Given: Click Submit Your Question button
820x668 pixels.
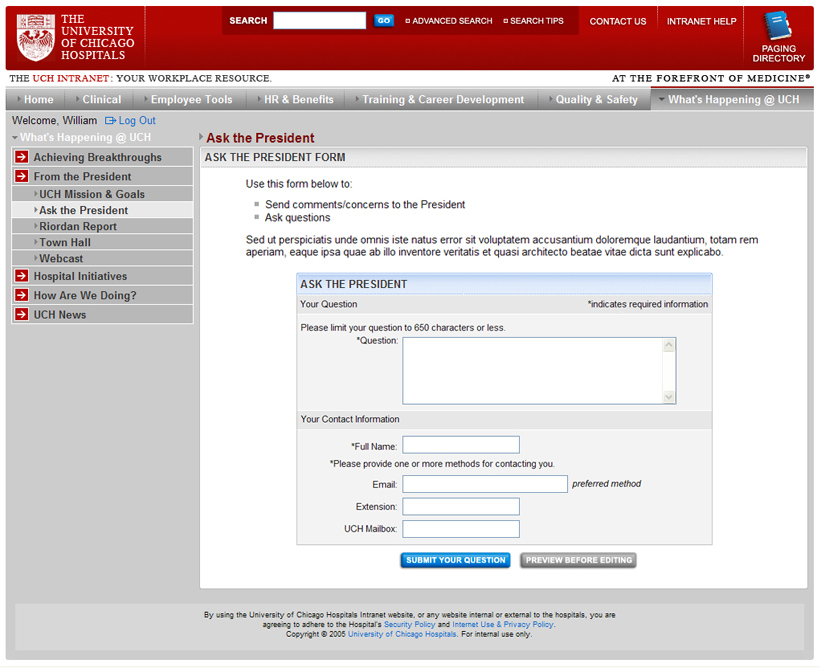Looking at the screenshot, I should click(455, 560).
